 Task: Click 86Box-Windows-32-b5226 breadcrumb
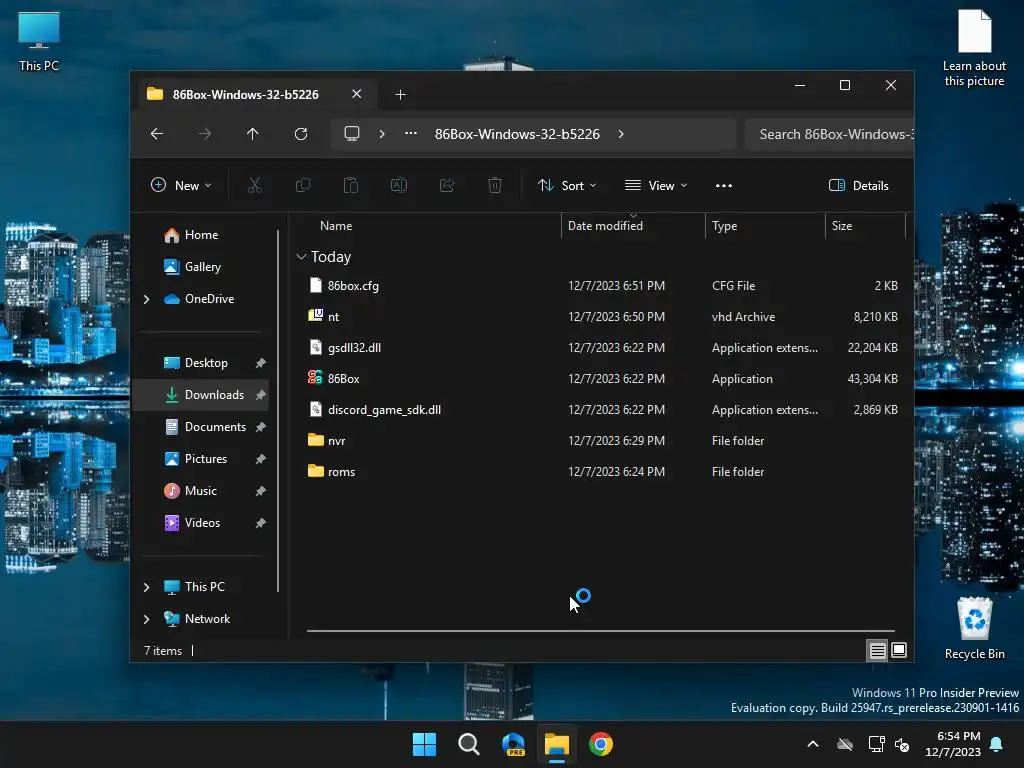tap(517, 134)
